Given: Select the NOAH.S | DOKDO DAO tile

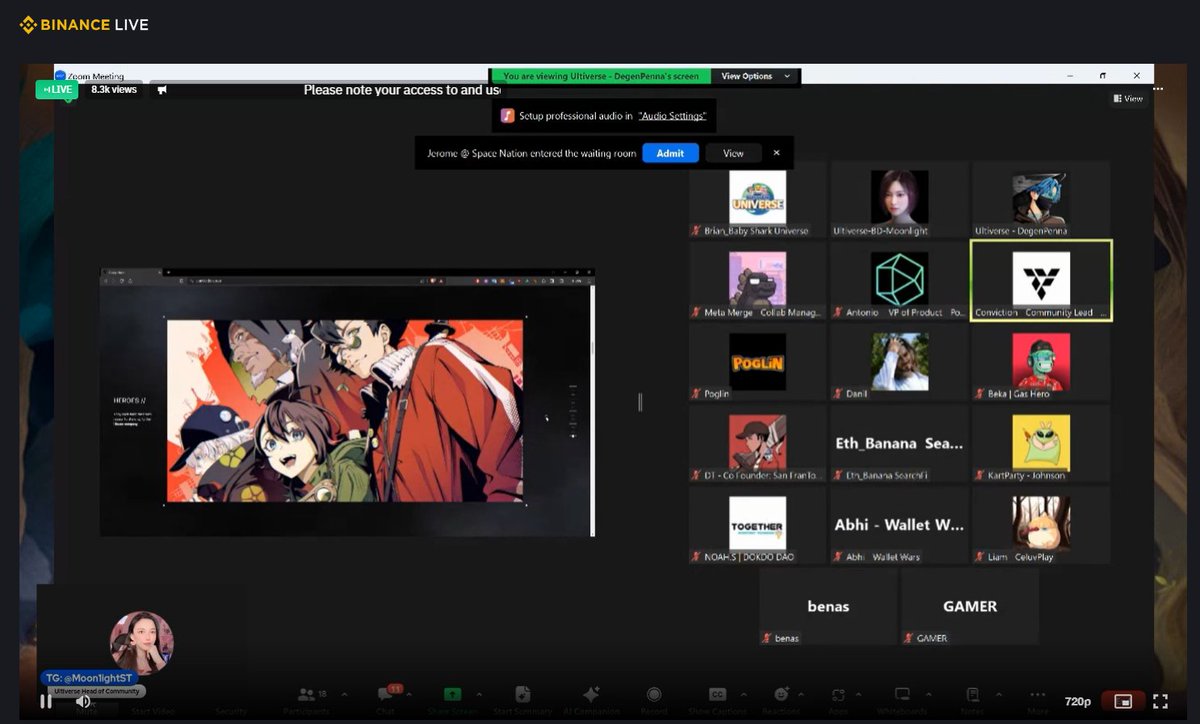Looking at the screenshot, I should [x=757, y=525].
